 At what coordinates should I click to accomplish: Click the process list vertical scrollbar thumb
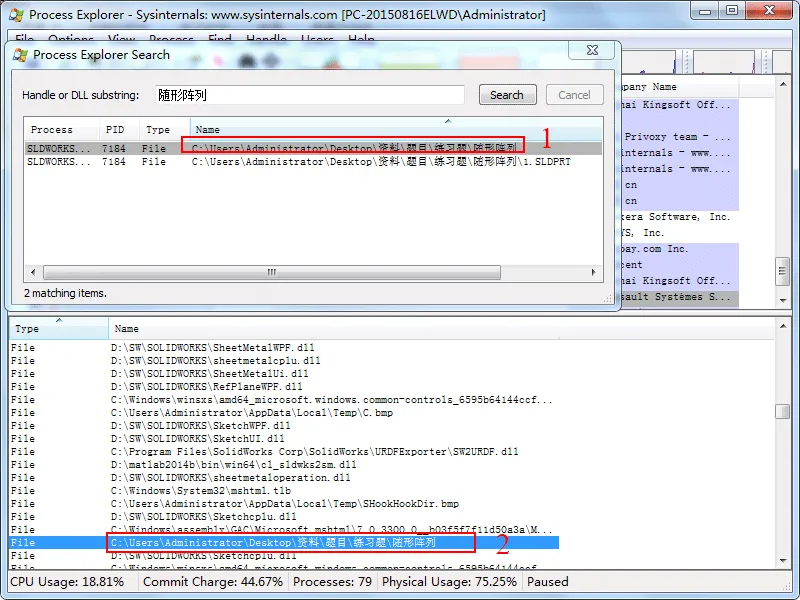[782, 271]
